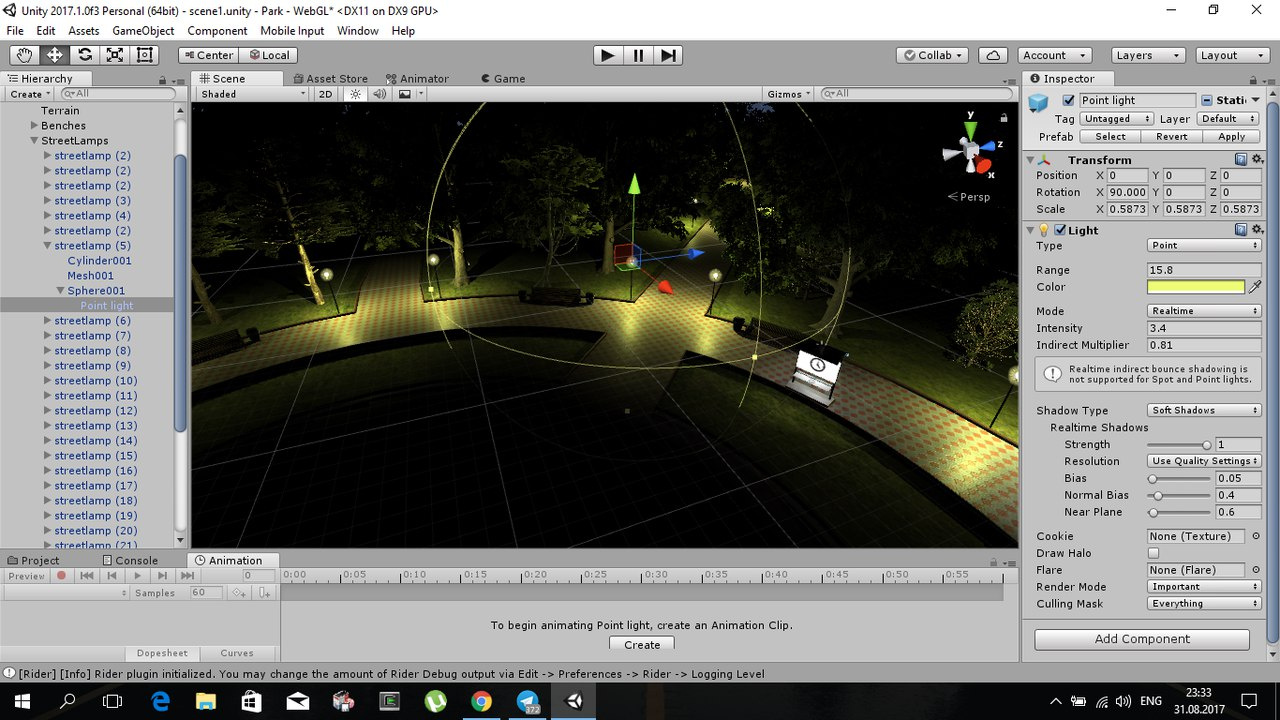This screenshot has width=1280, height=720.
Task: Open Transform component gear settings
Action: (x=1257, y=159)
